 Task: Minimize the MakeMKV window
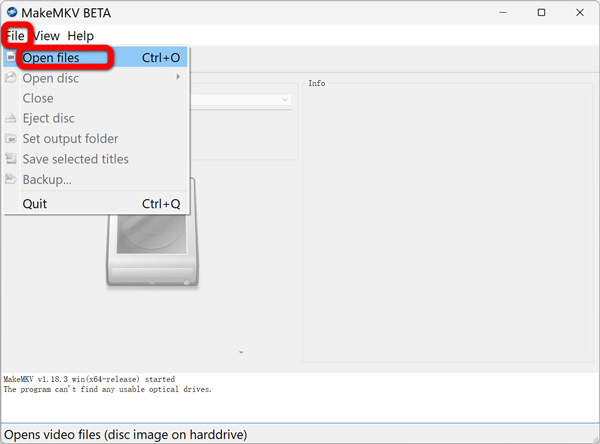click(x=503, y=13)
